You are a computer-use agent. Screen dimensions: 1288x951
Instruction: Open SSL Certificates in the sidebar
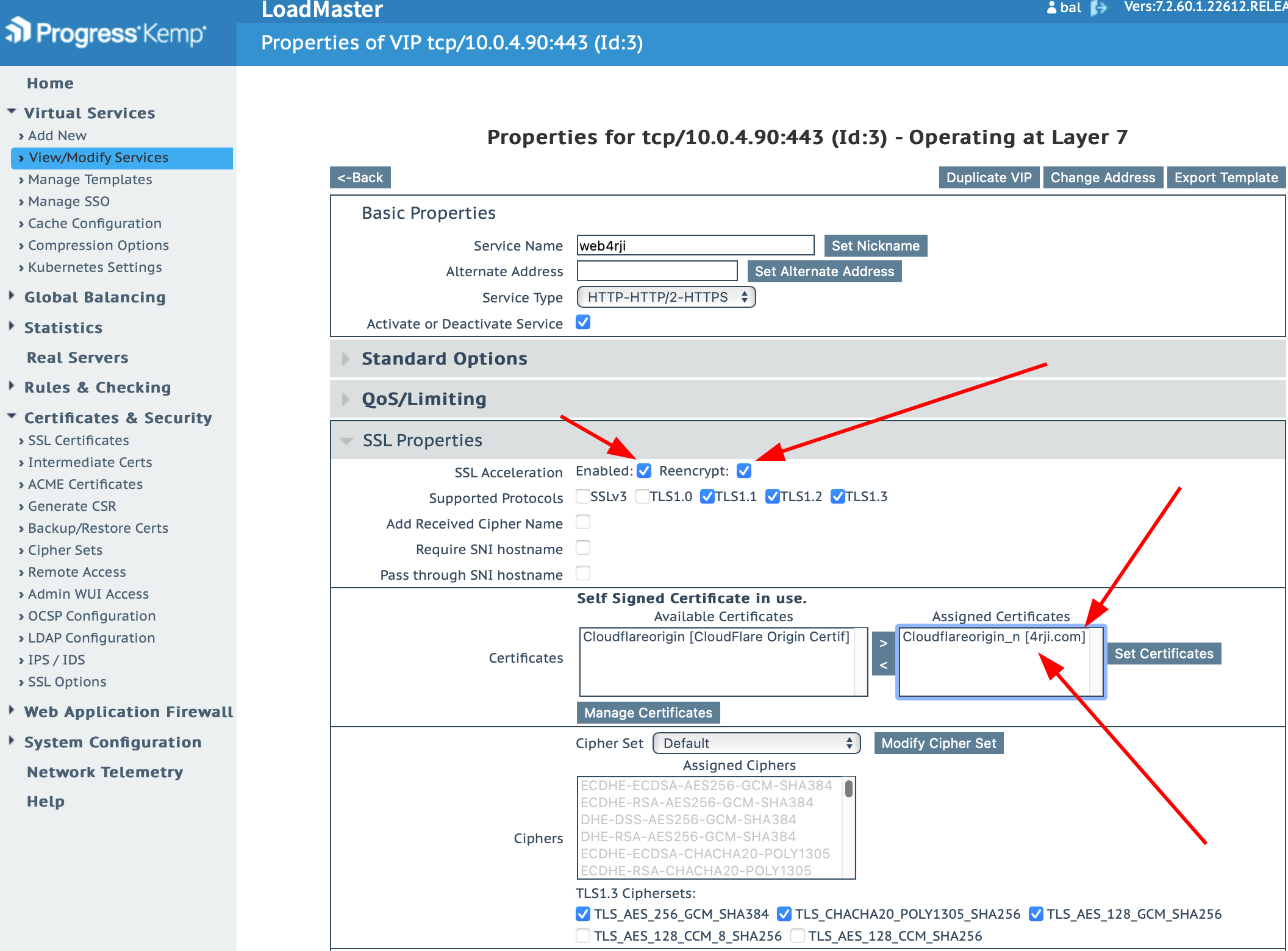pyautogui.click(x=78, y=440)
